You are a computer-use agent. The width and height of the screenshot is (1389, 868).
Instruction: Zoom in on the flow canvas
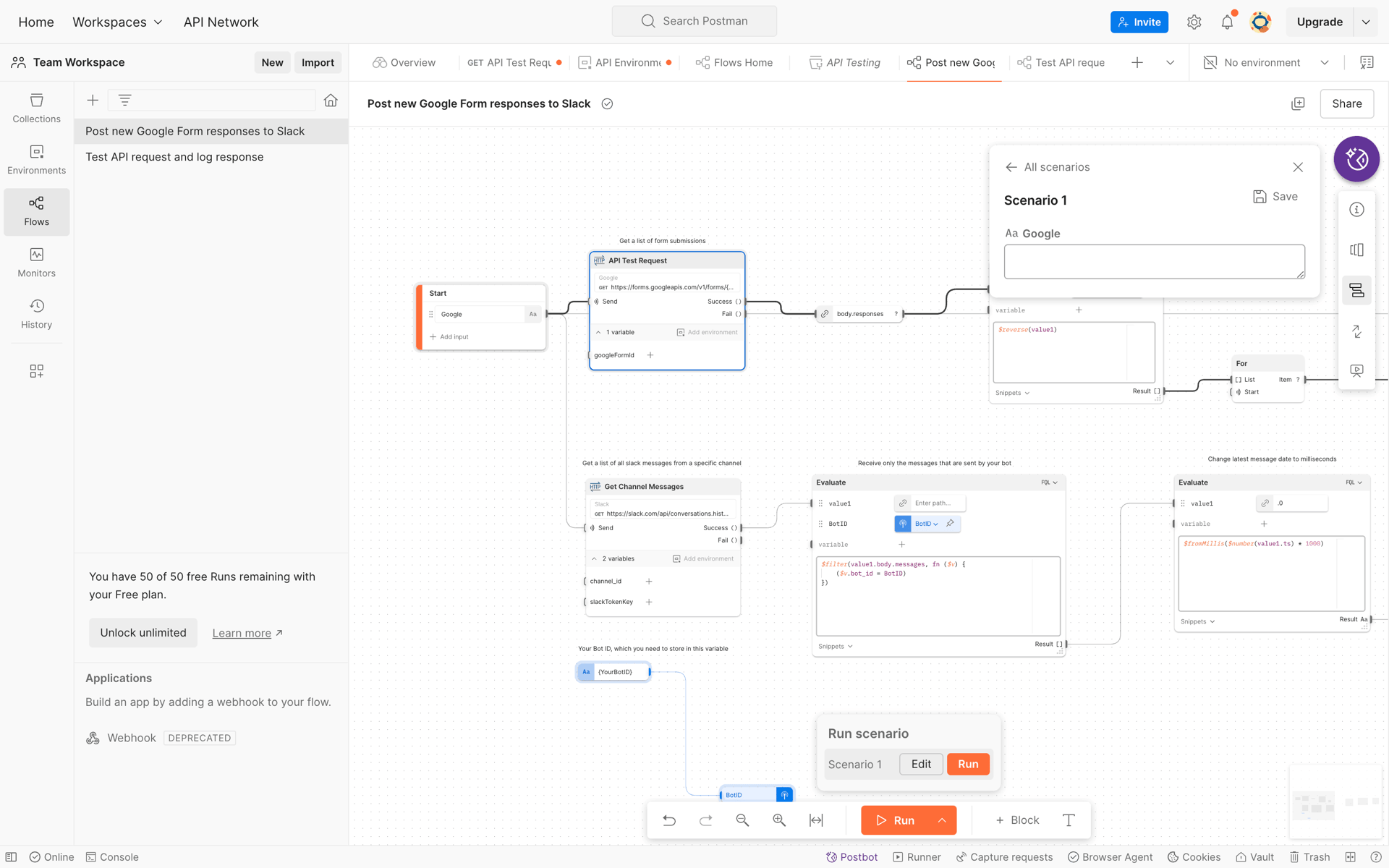[x=779, y=820]
